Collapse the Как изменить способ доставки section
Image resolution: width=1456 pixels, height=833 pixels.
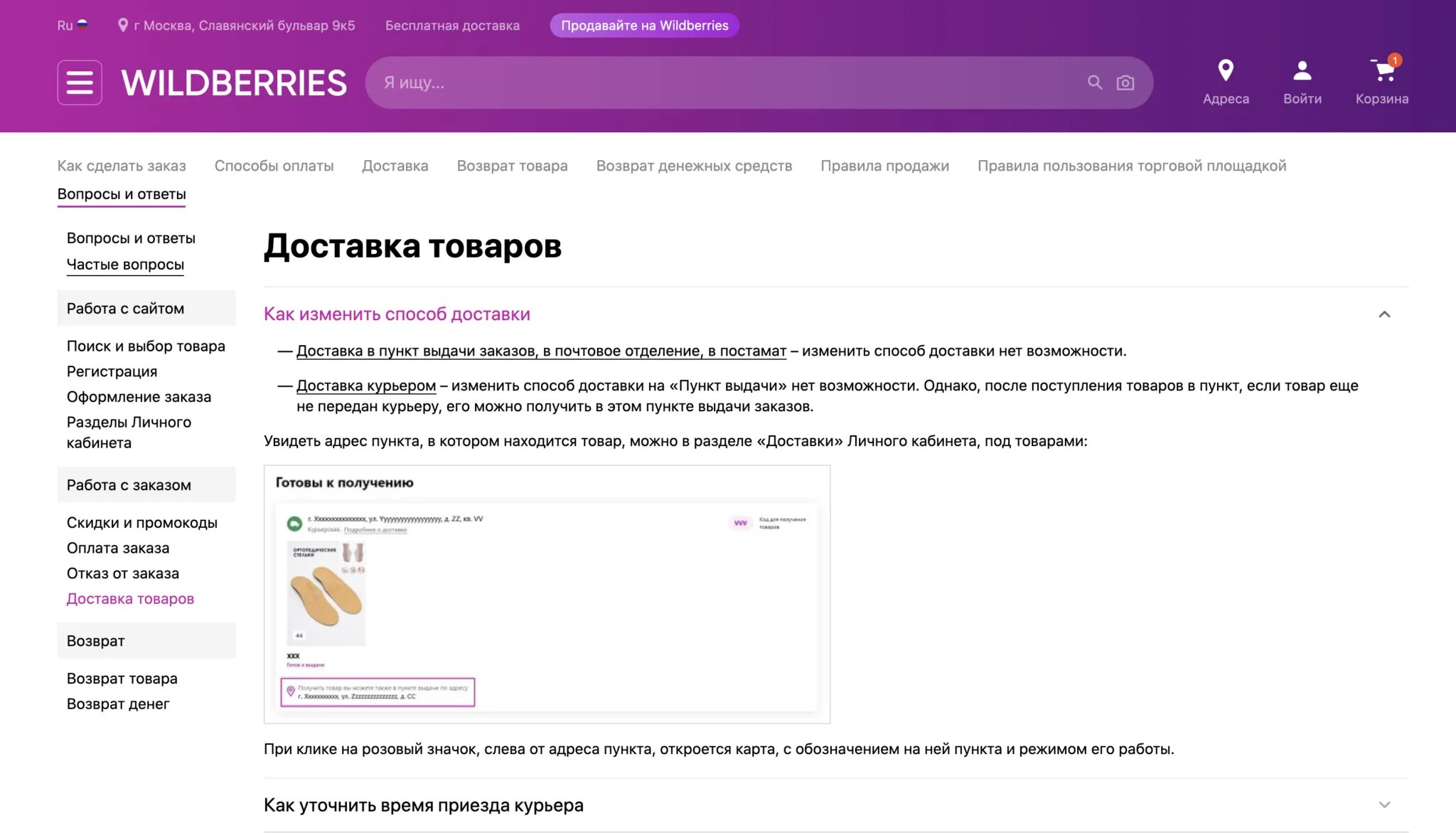pos(1384,314)
